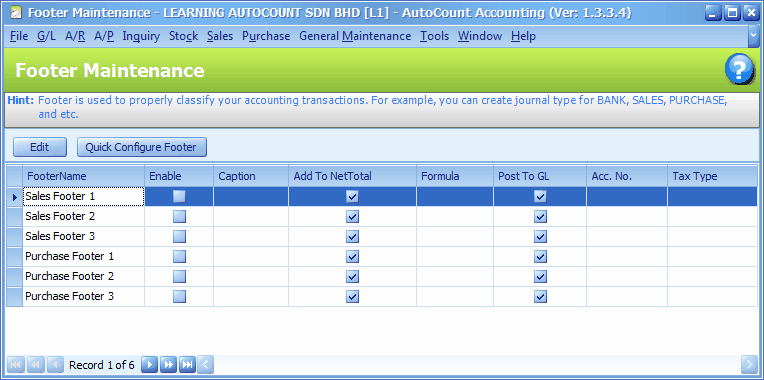The image size is (764, 380).
Task: Click Quick Configure Footer button
Action: pos(141,147)
